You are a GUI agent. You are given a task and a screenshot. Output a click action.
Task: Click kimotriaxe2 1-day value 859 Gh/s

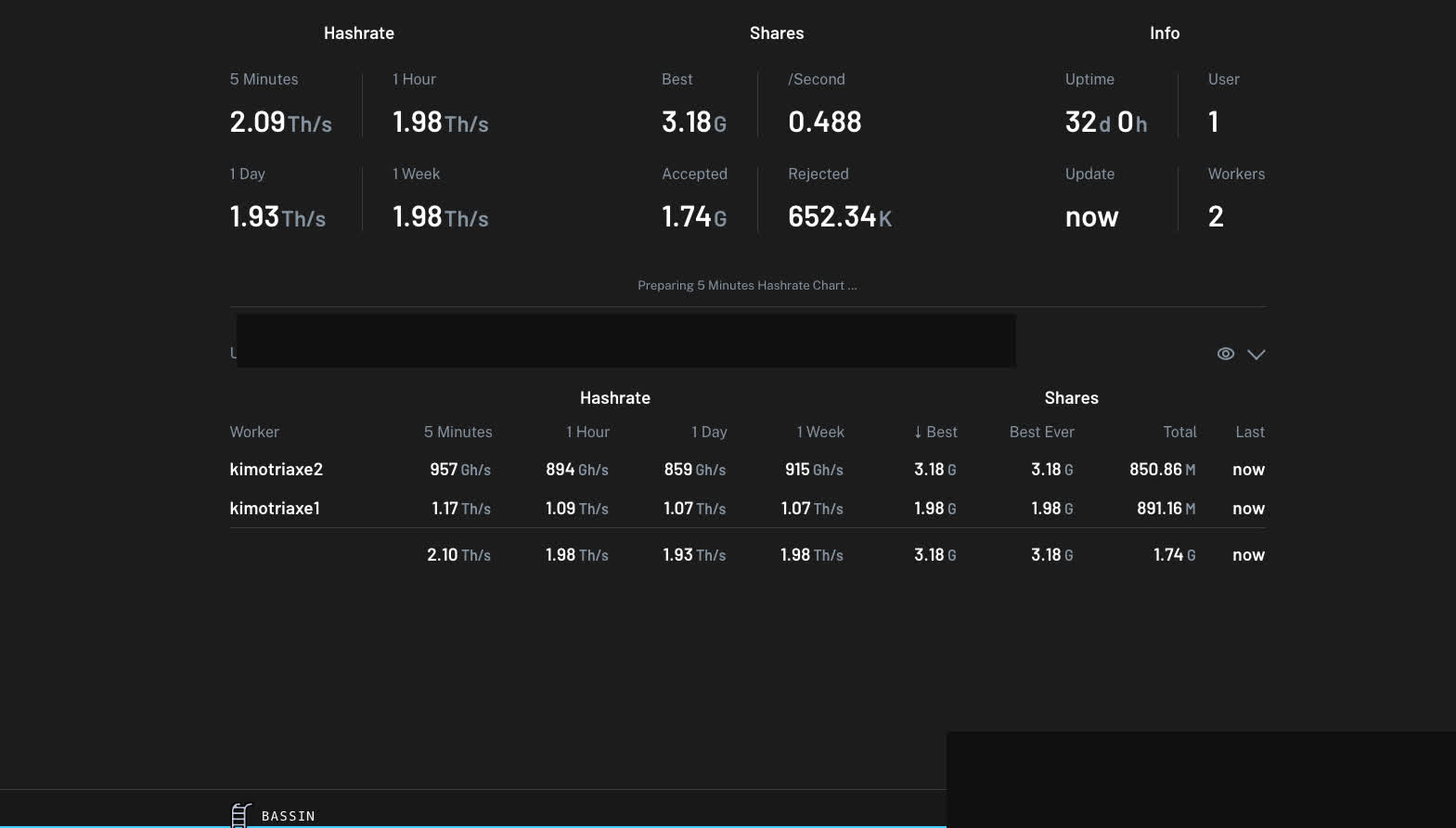coord(695,470)
